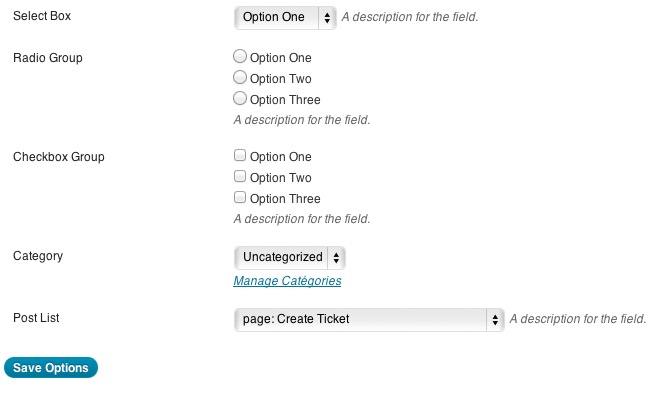Click the Post List field label
Image resolution: width=657 pixels, height=396 pixels.
click(x=36, y=318)
